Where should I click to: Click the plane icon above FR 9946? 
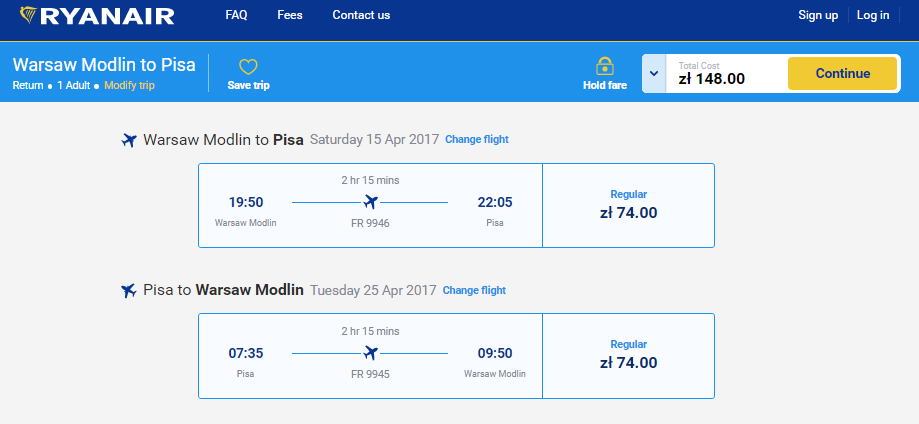point(370,202)
